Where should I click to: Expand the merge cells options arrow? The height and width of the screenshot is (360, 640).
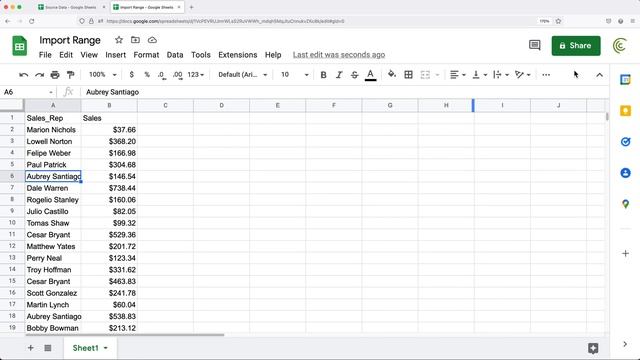point(437,75)
